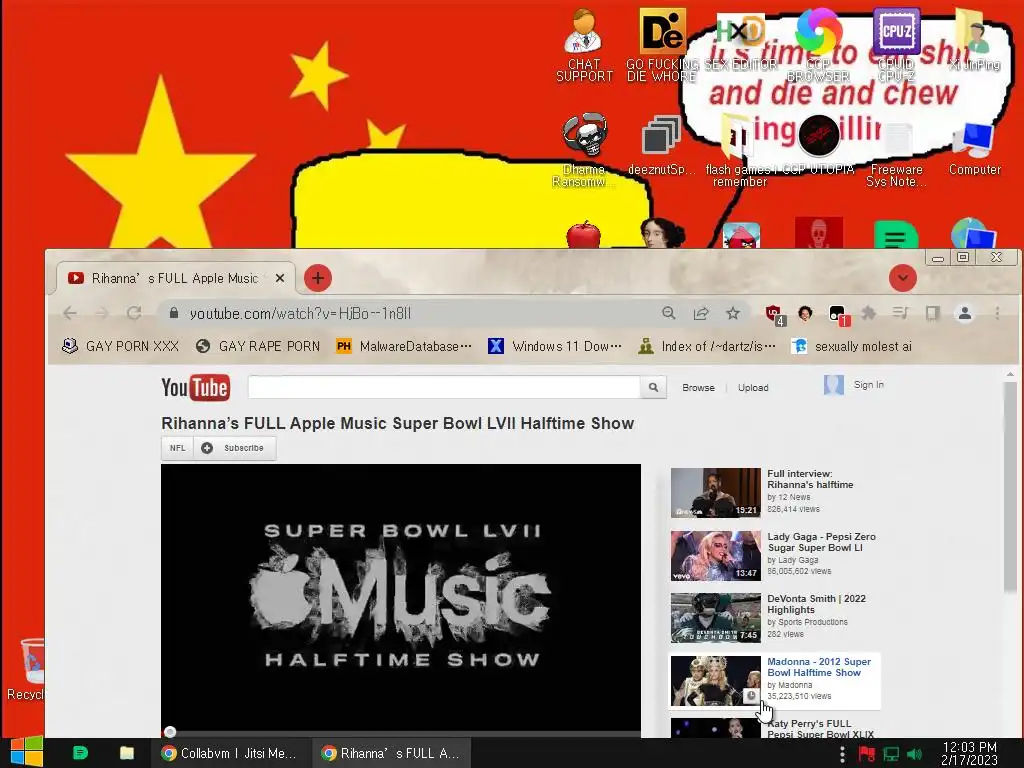This screenshot has width=1024, height=768.
Task: Subscribe to the NFL channel
Action: point(235,448)
